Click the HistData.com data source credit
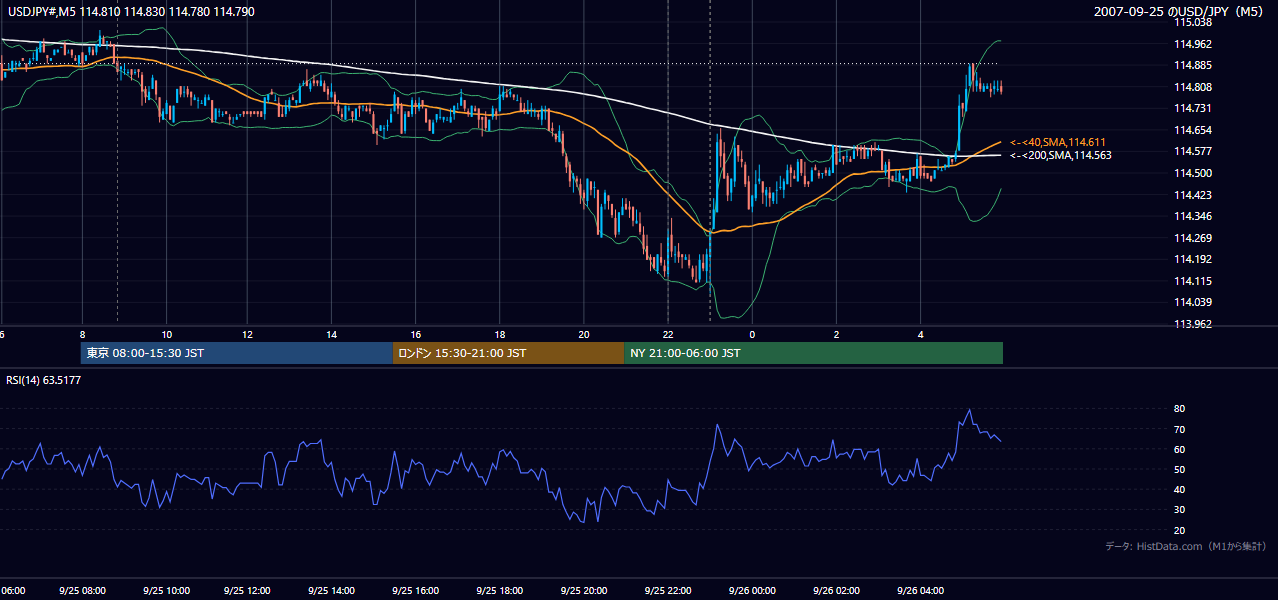This screenshot has height=600, width=1278. click(x=1186, y=546)
